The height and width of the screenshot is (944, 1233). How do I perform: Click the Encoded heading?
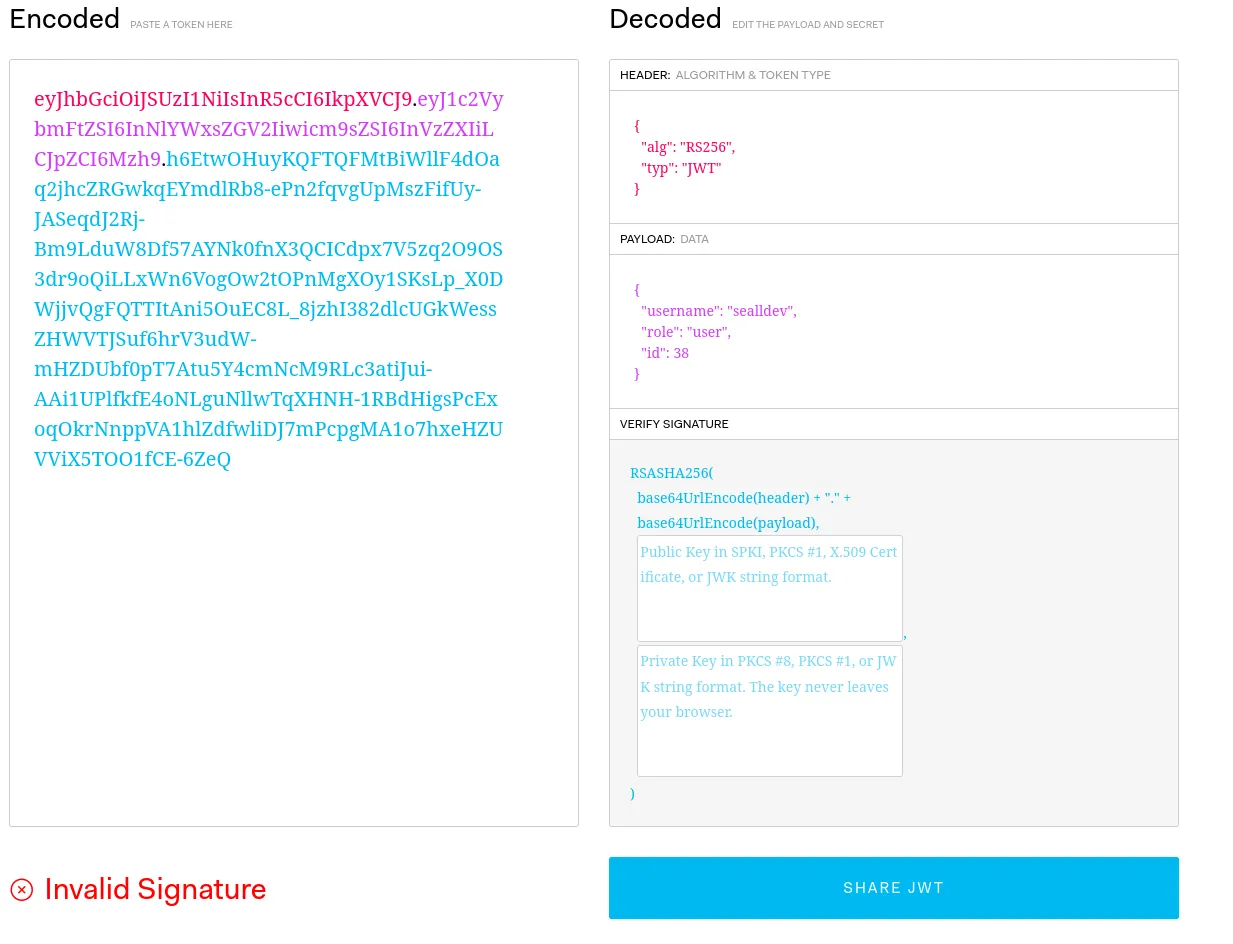65,19
